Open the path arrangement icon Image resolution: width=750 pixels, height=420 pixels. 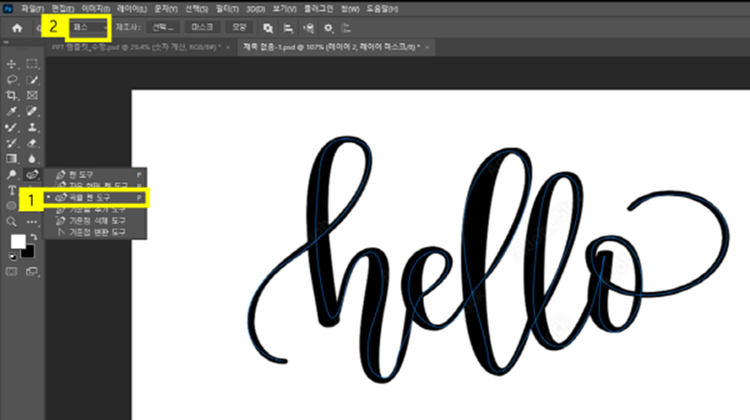(308, 28)
